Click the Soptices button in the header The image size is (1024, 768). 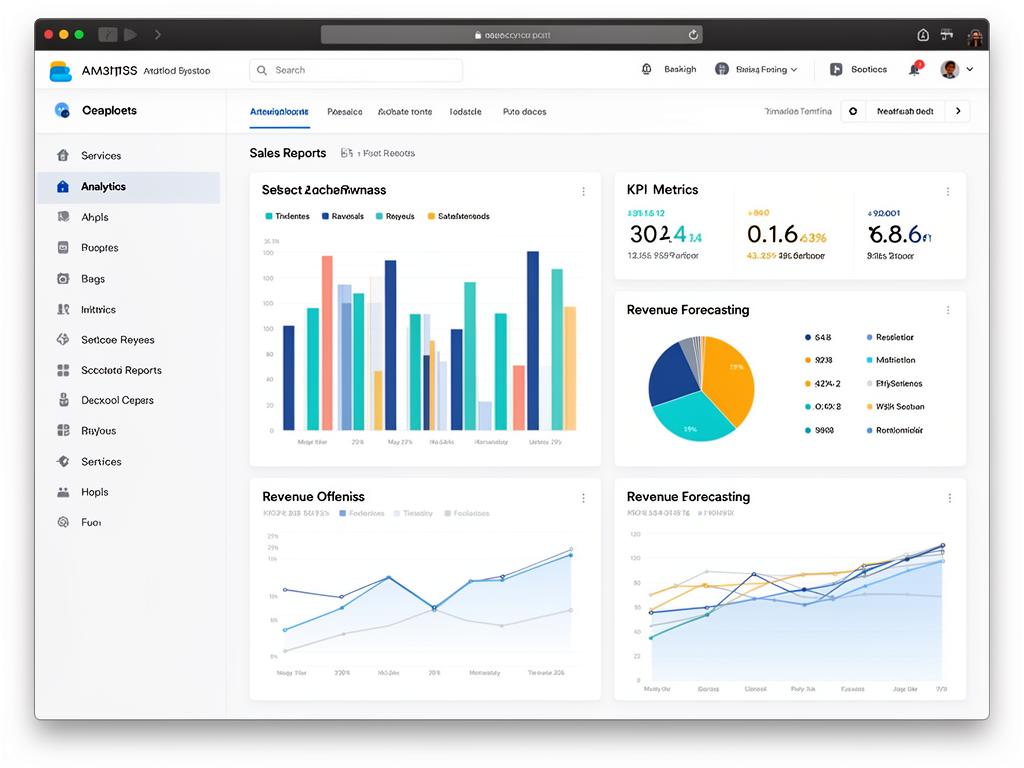tap(859, 70)
